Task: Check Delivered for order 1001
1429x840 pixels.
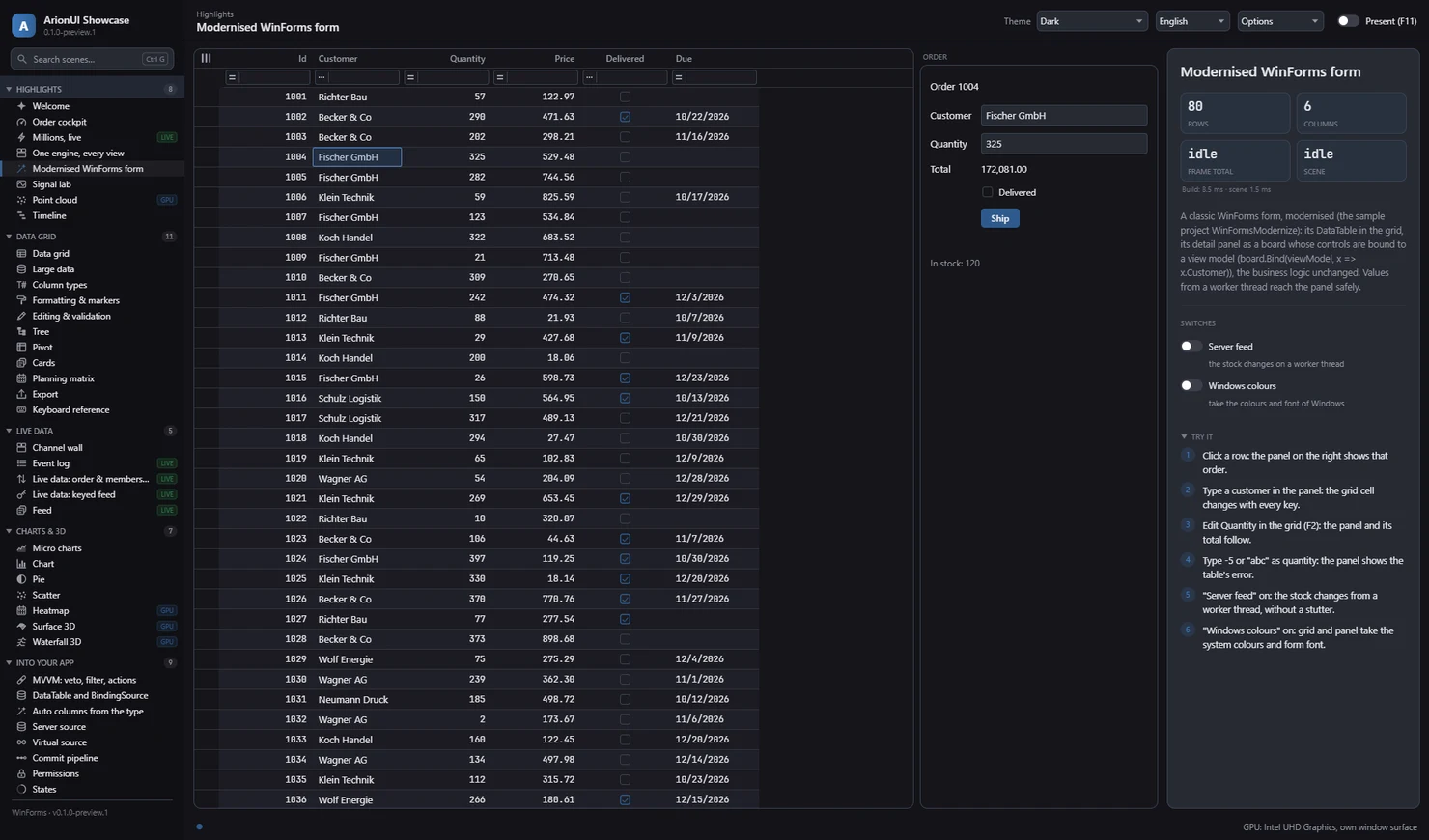Action: [625, 97]
